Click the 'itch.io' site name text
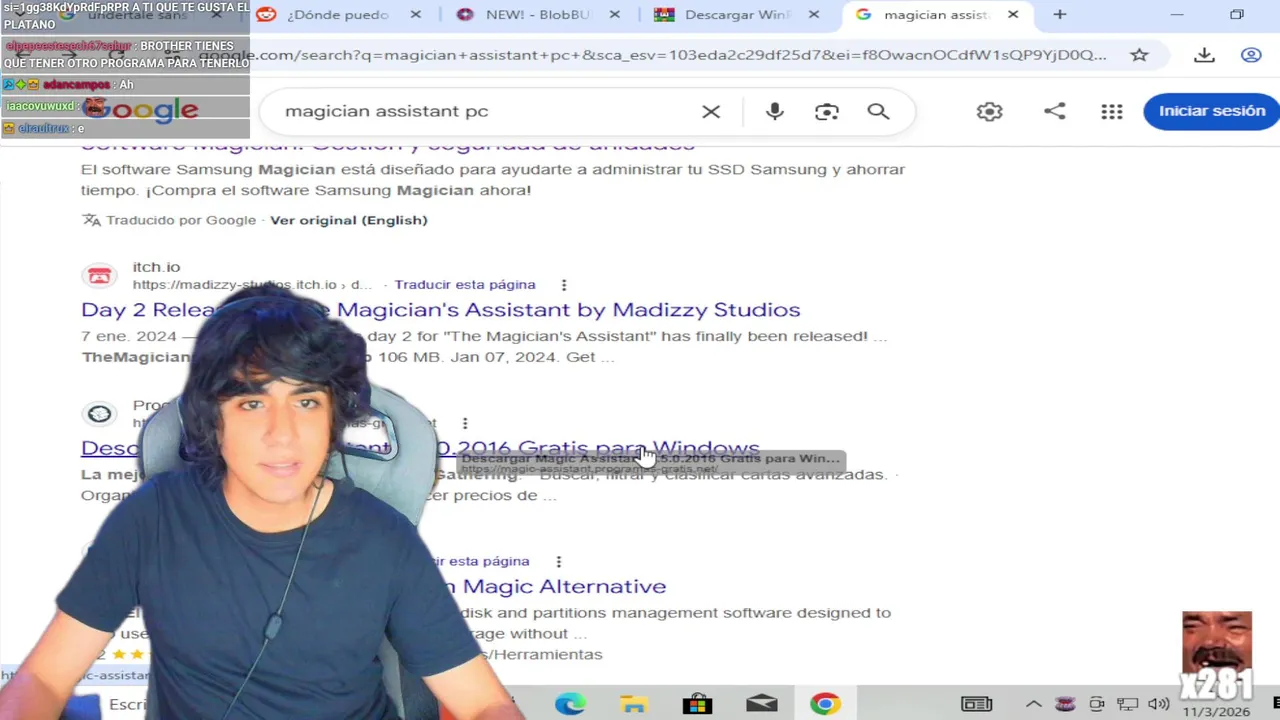Image resolution: width=1280 pixels, height=720 pixels. point(156,267)
